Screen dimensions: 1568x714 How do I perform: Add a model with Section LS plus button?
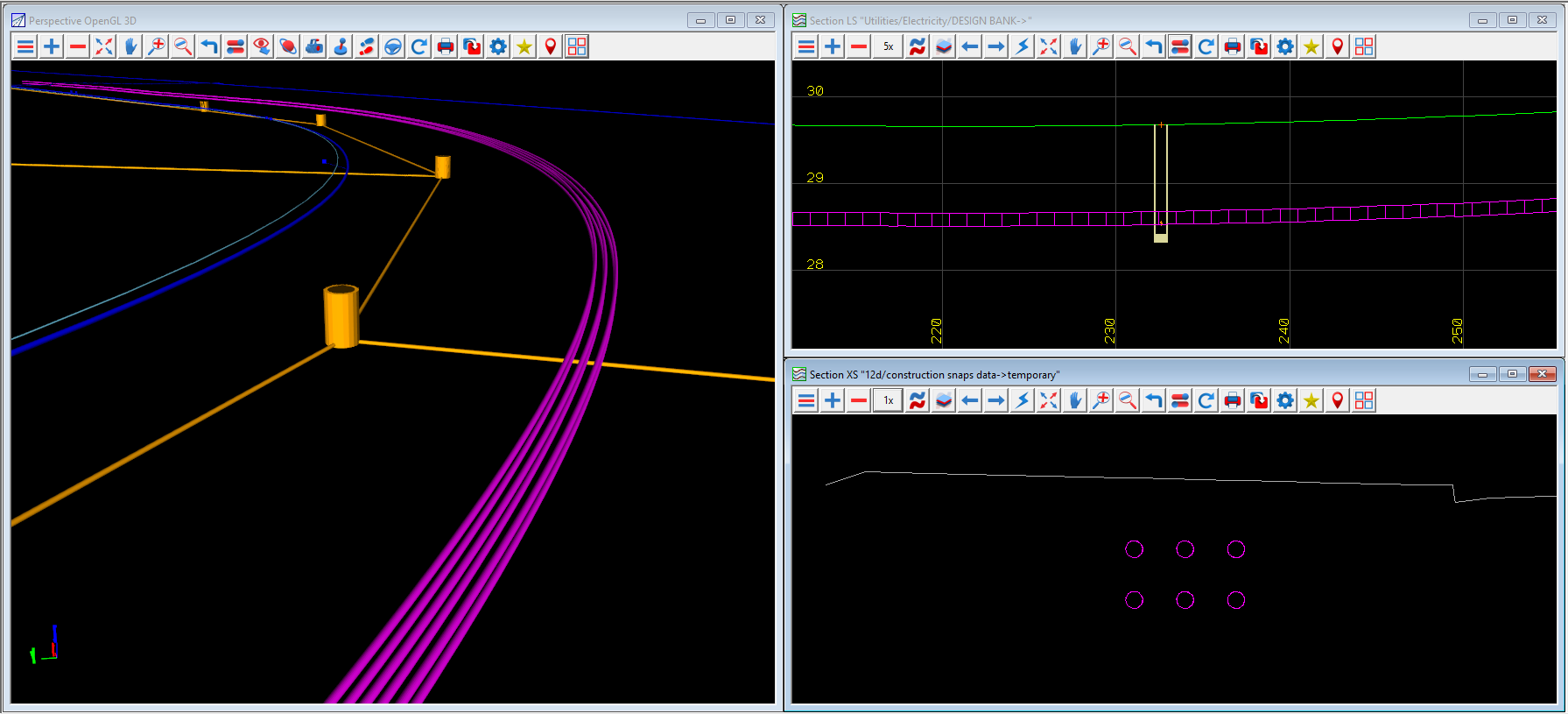click(833, 46)
